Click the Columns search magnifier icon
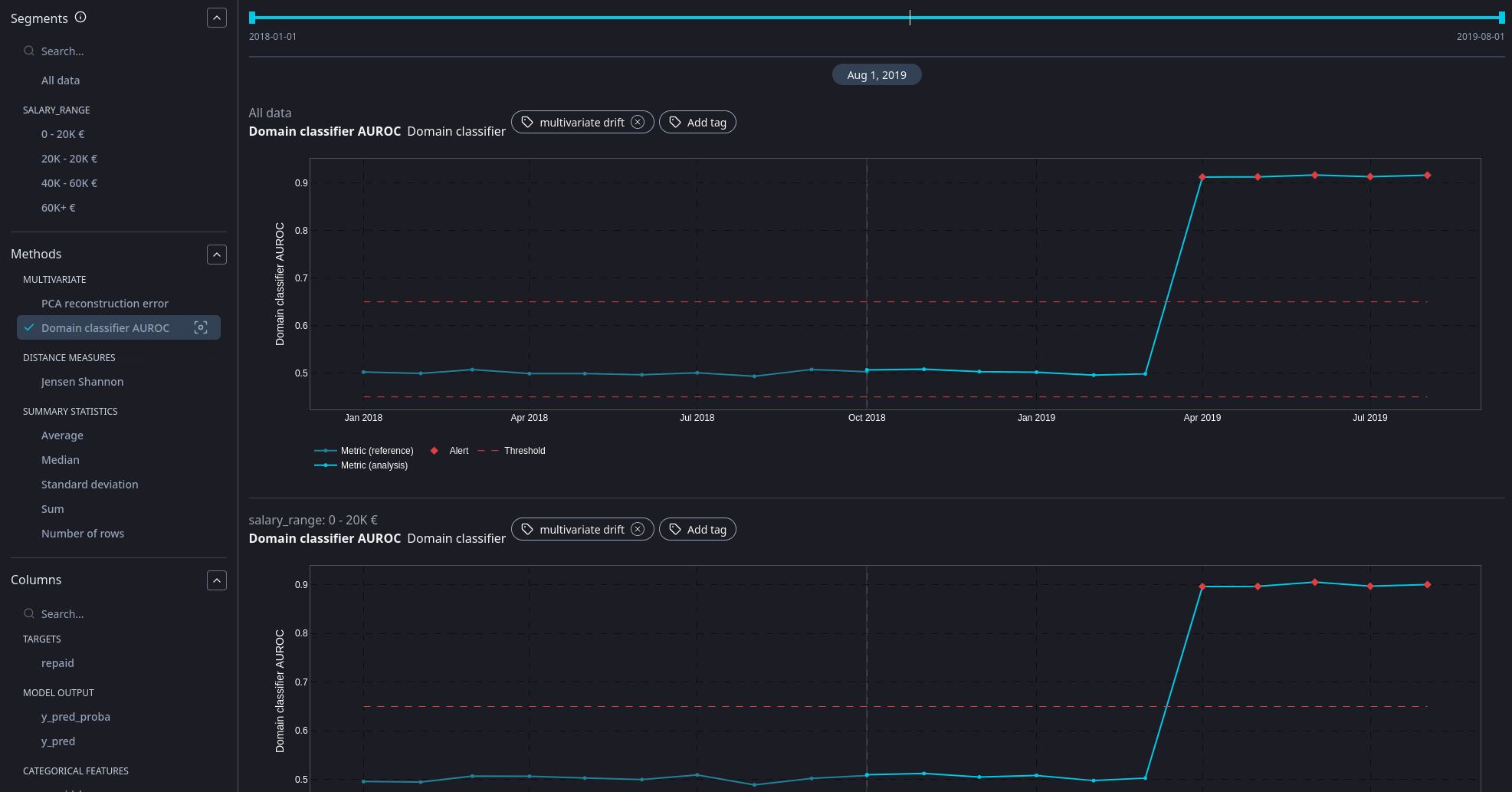The height and width of the screenshot is (792, 1512). (x=29, y=613)
